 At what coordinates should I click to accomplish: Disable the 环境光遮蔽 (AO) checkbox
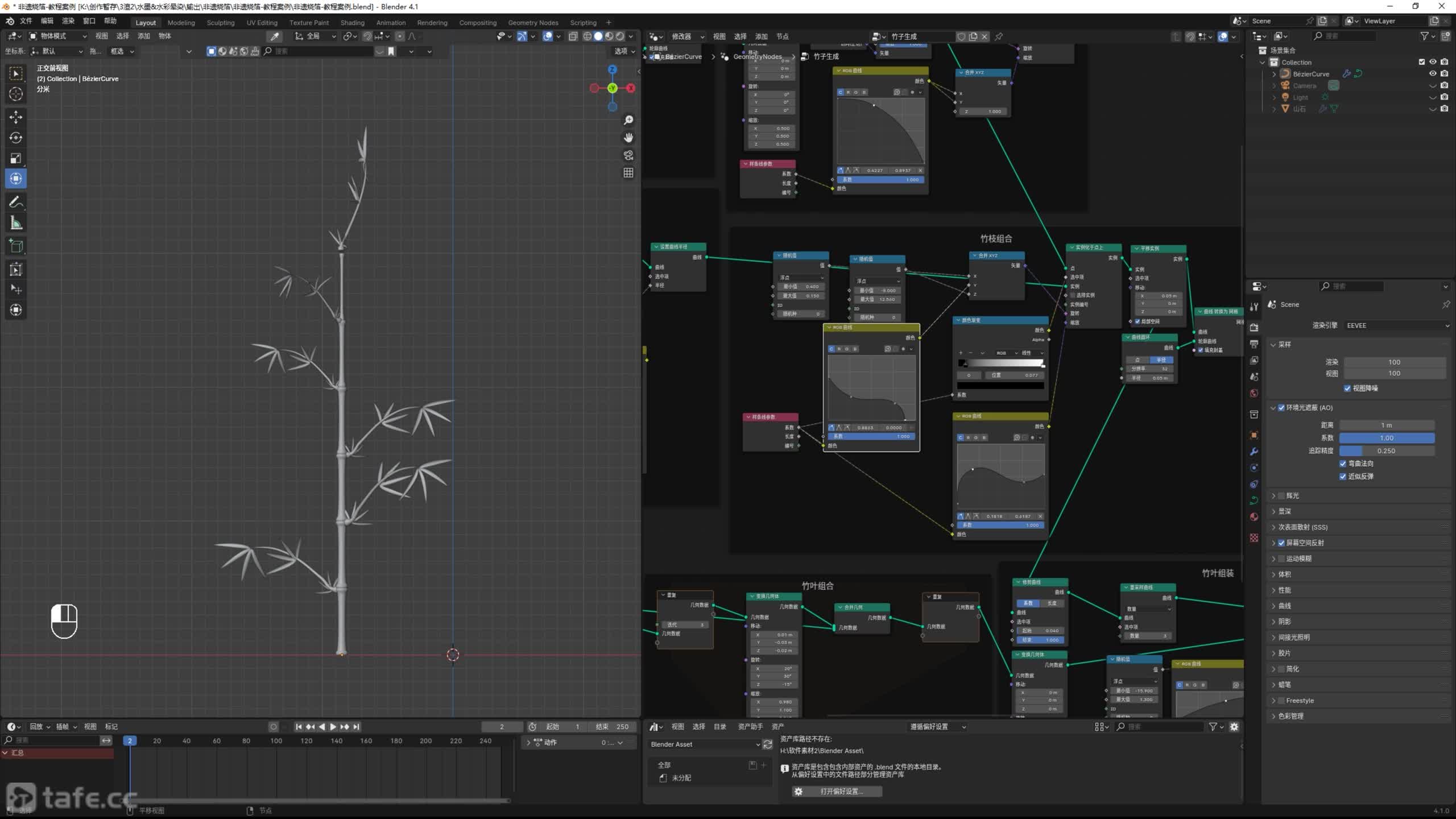(x=1281, y=408)
